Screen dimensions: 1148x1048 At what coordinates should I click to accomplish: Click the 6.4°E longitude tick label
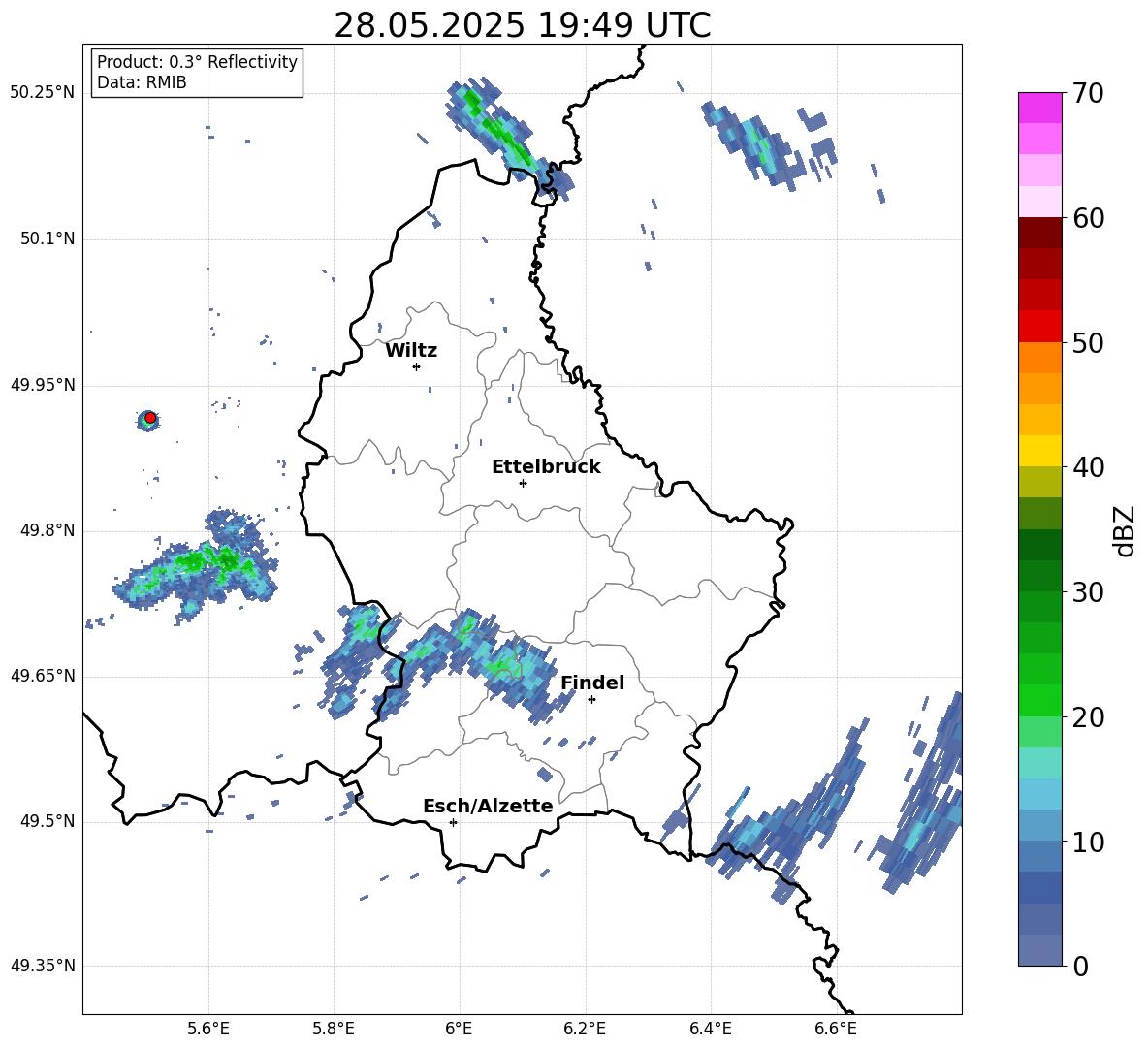point(710,1029)
